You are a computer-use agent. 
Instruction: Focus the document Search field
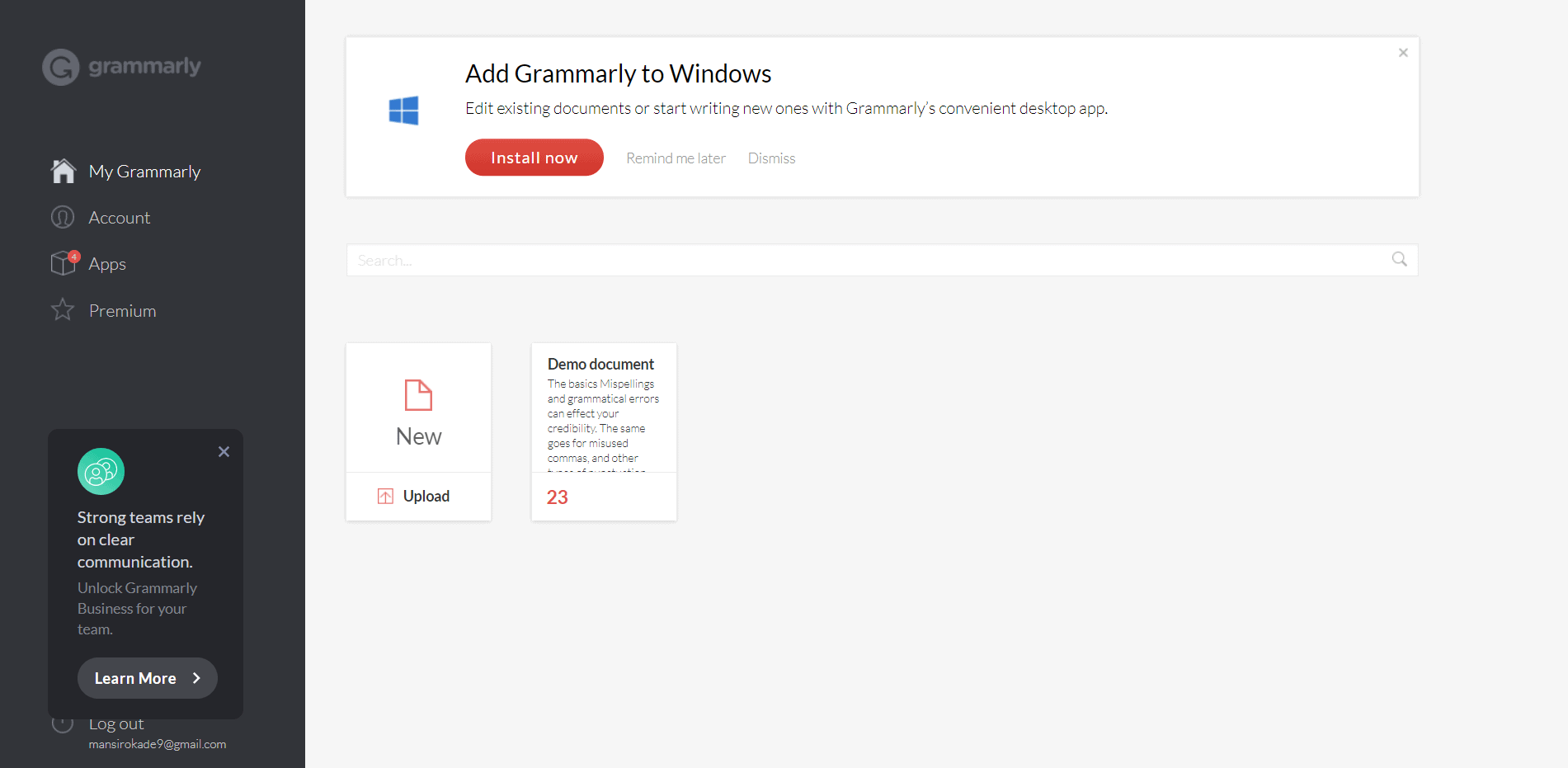(x=866, y=260)
